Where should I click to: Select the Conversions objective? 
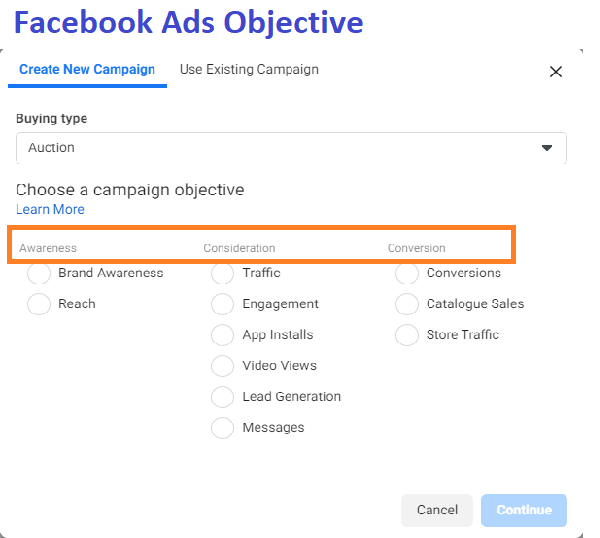point(407,273)
